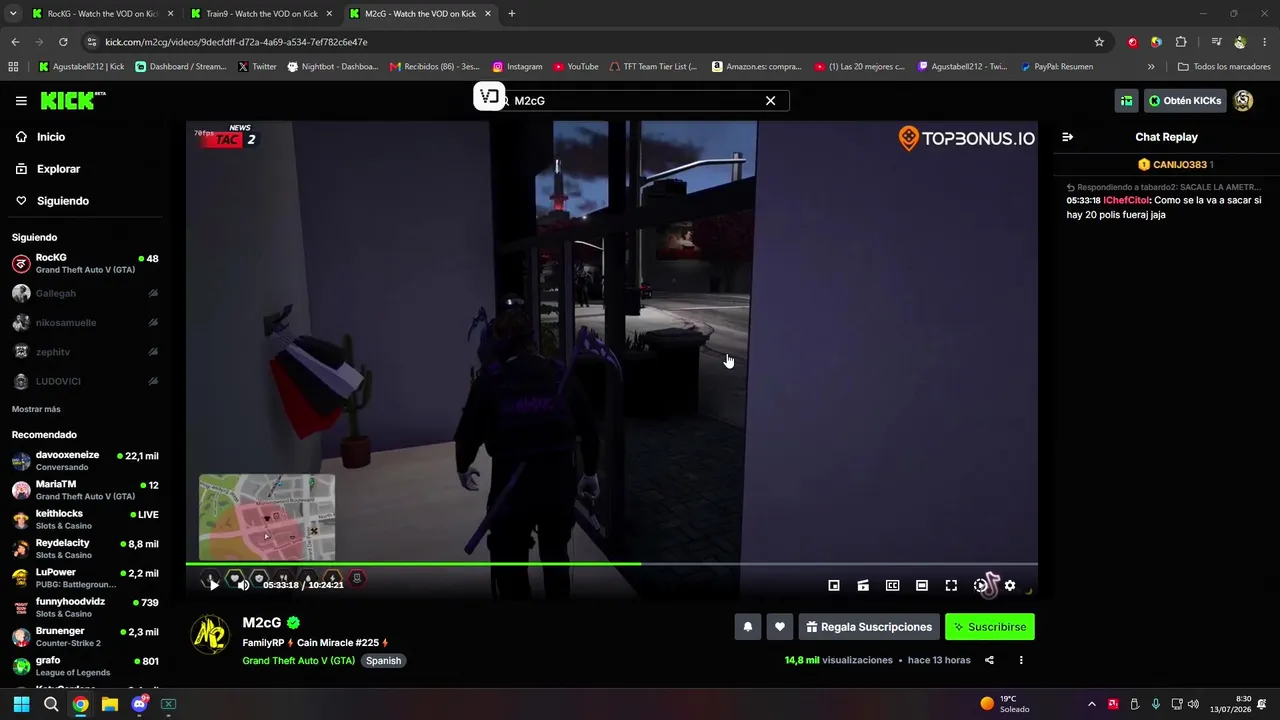Open video settings gear
The image size is (1280, 720).
(x=1010, y=586)
